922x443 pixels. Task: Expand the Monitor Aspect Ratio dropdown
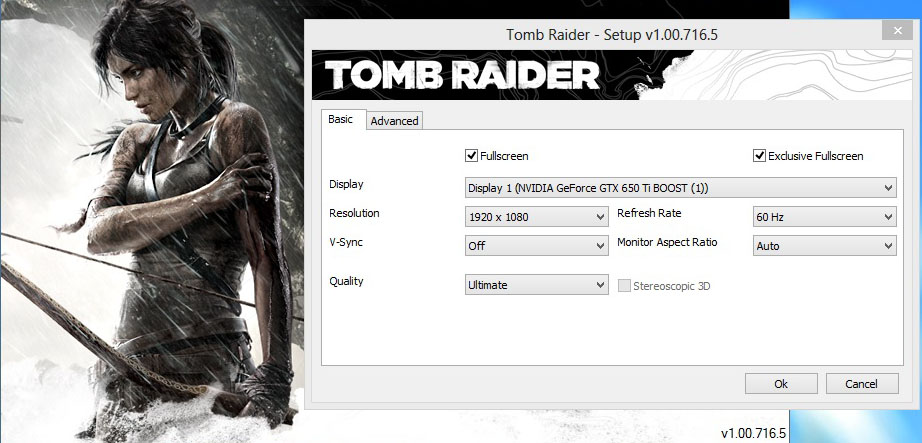pyautogui.click(x=824, y=246)
